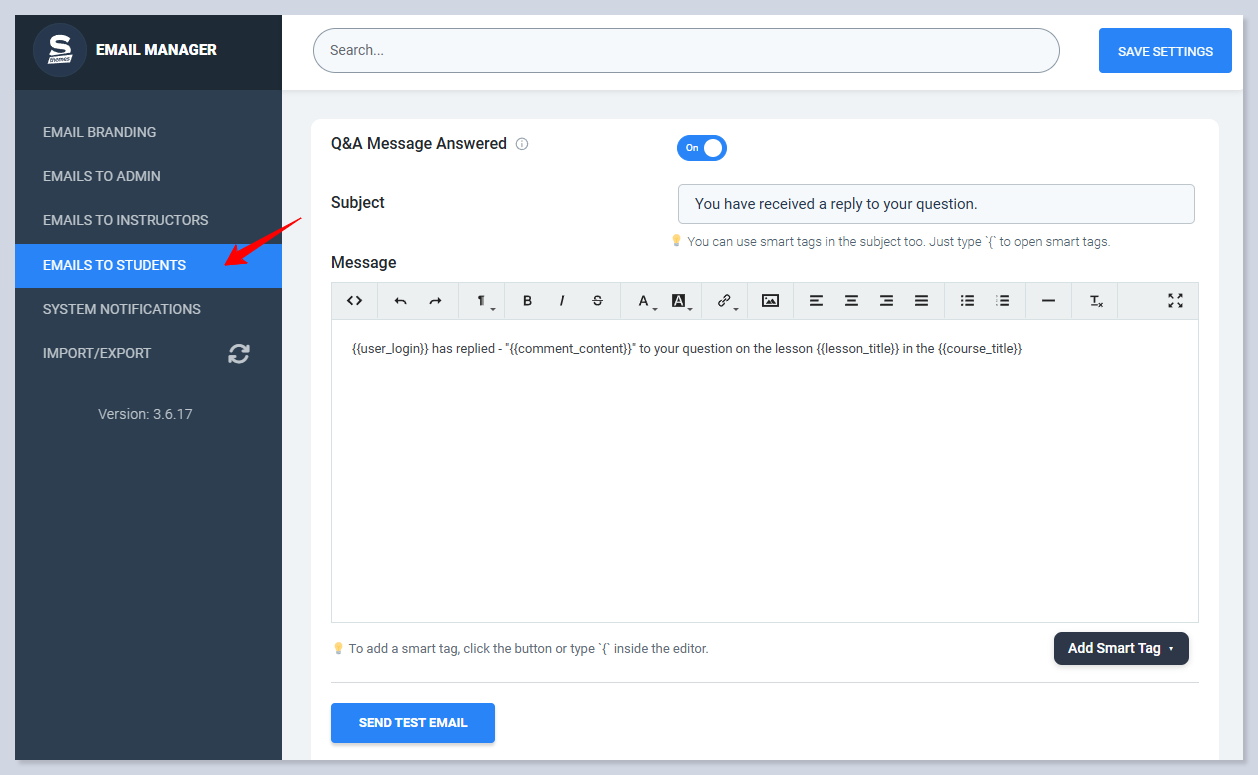This screenshot has width=1258, height=775.
Task: Open the Add Smart Tag dropdown
Action: tap(1121, 648)
